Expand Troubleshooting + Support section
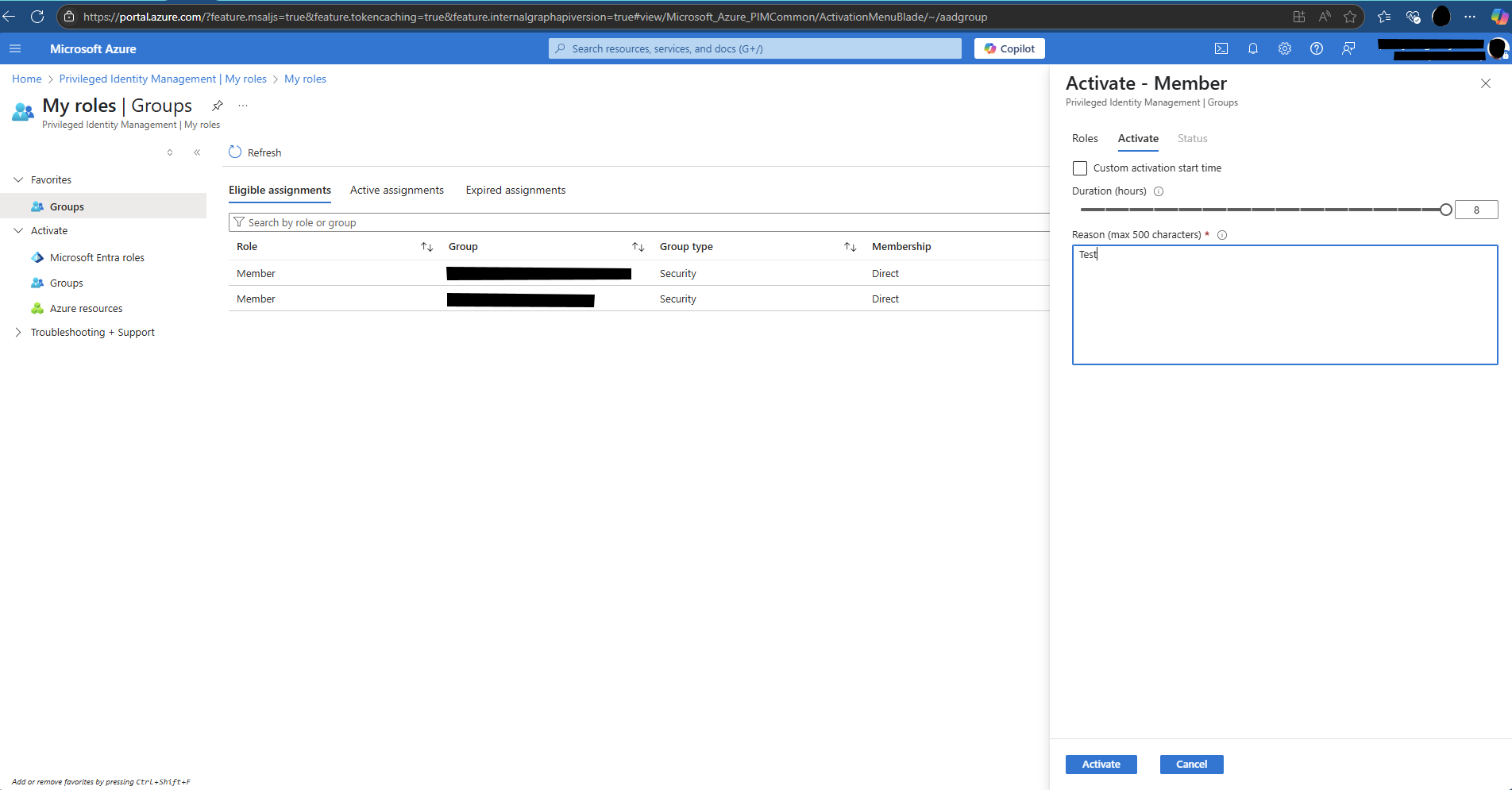Image resolution: width=1512 pixels, height=790 pixels. [x=18, y=333]
